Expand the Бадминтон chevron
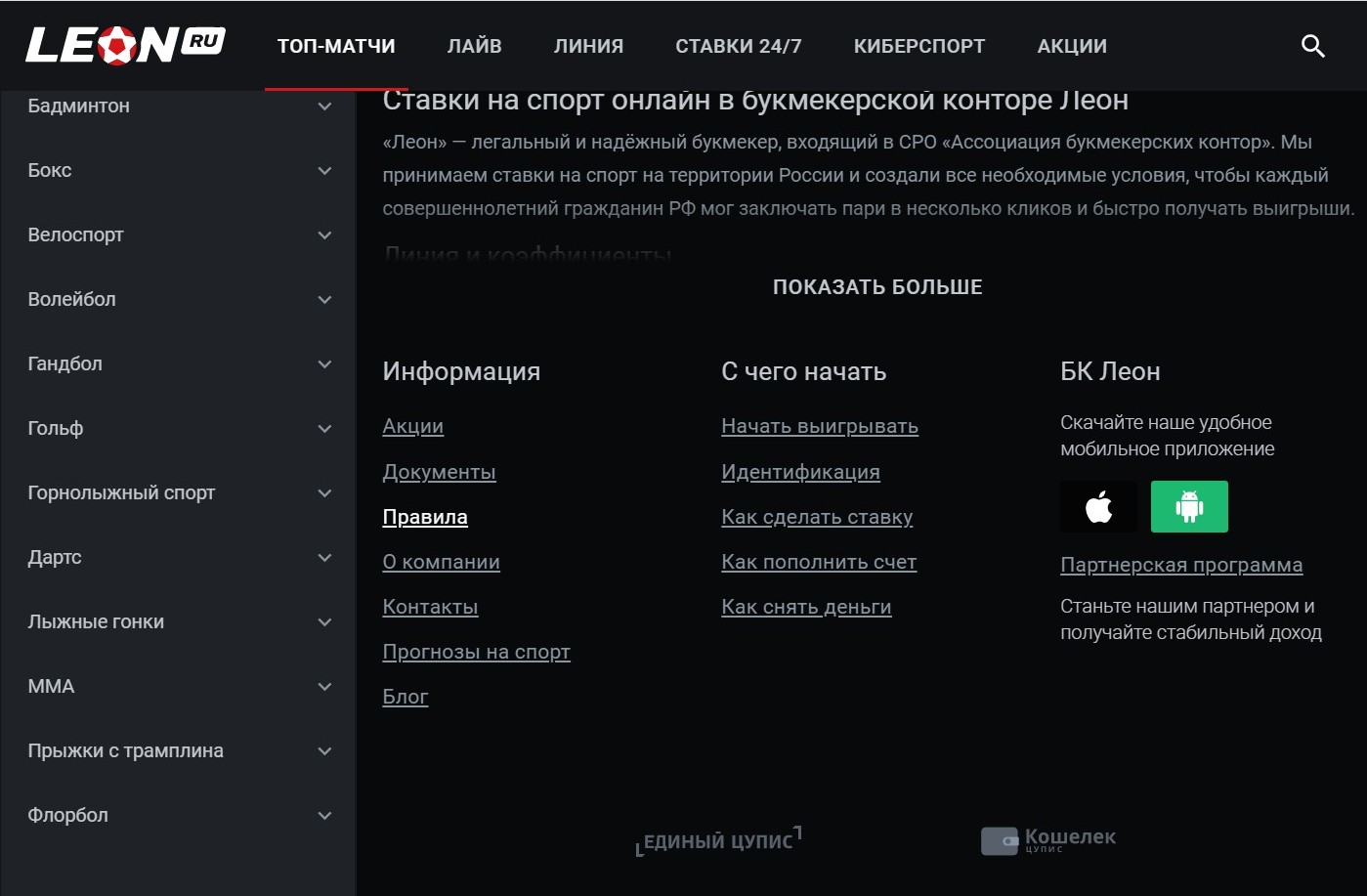 325,107
